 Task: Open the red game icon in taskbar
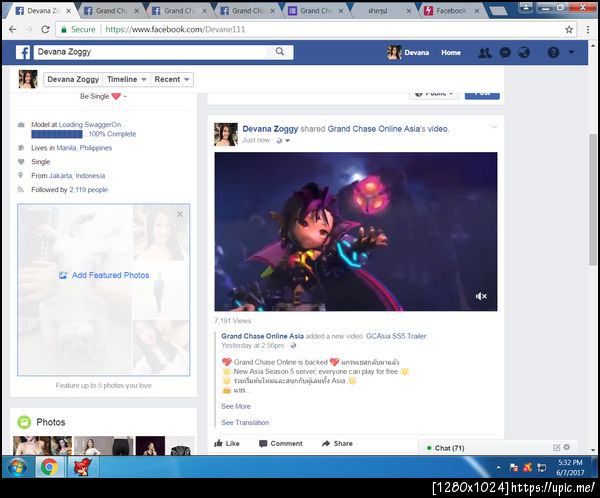click(82, 467)
